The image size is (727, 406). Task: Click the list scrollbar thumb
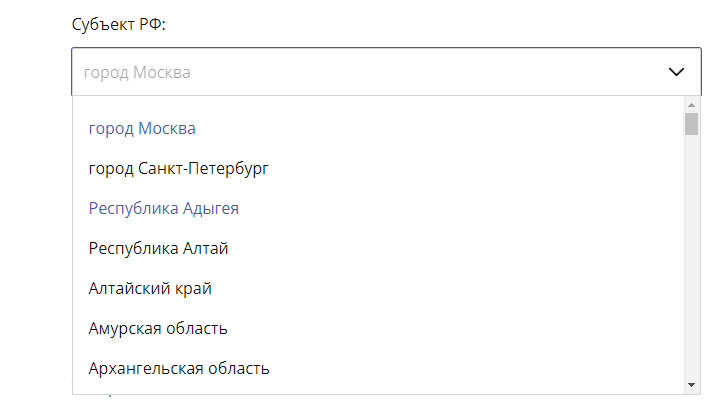691,123
